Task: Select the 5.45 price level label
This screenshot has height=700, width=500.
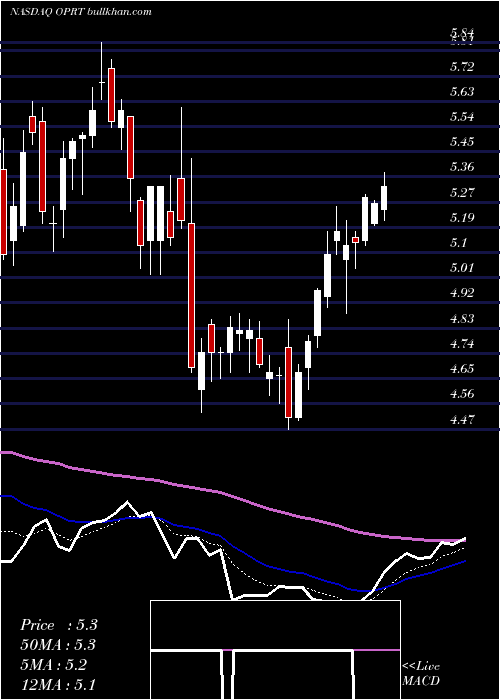Action: click(x=462, y=142)
